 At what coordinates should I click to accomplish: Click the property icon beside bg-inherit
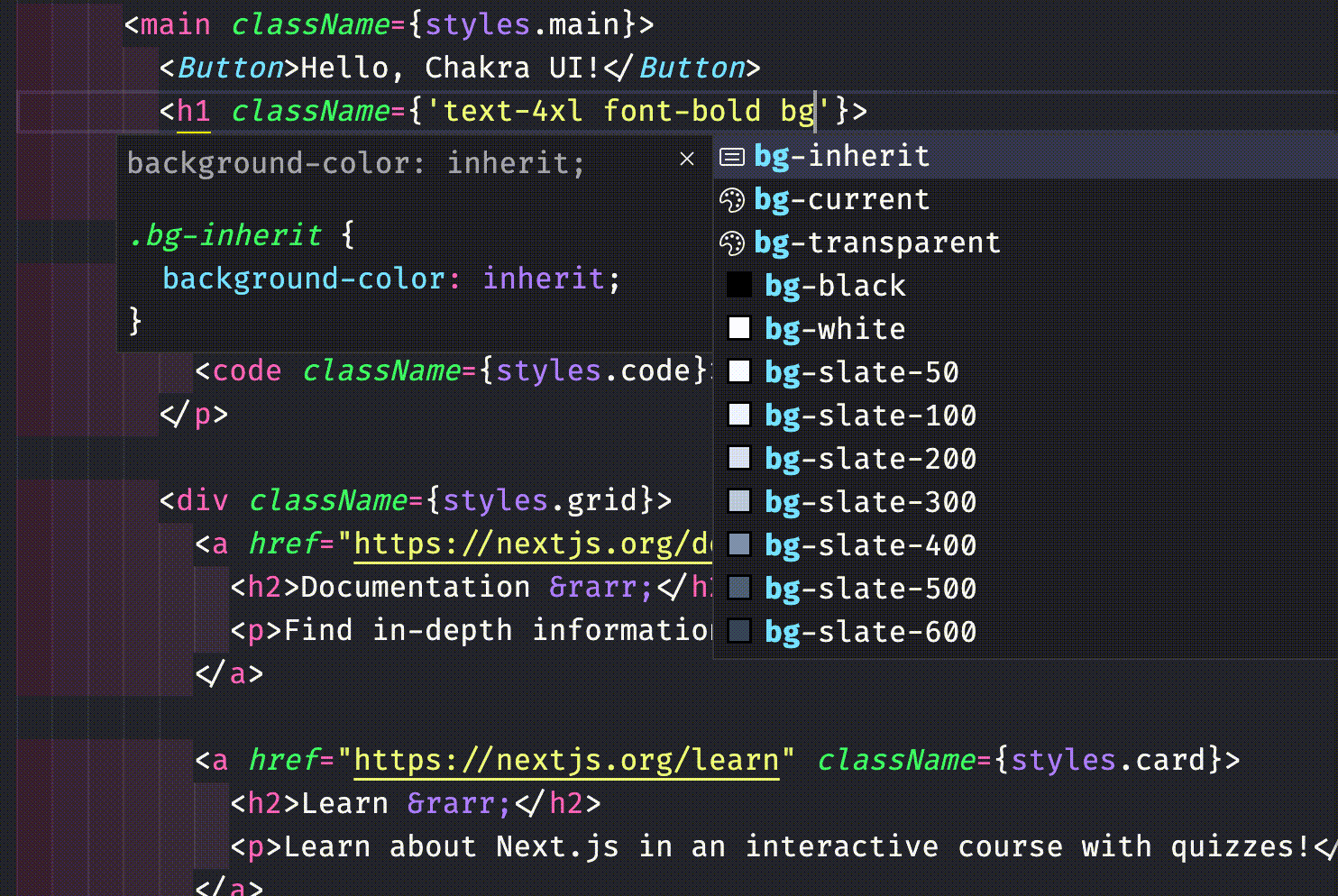732,157
